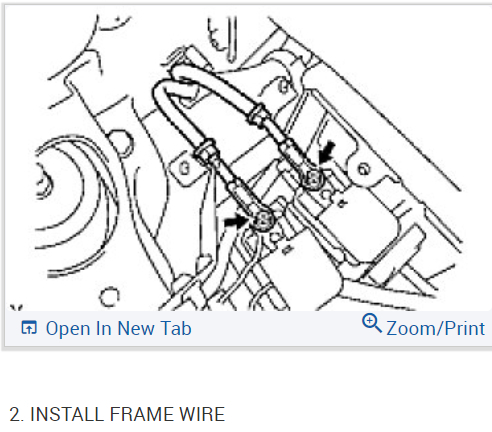Click the small circle at diagram's bottom left
This screenshot has width=492, height=432.
pyautogui.click(x=109, y=297)
